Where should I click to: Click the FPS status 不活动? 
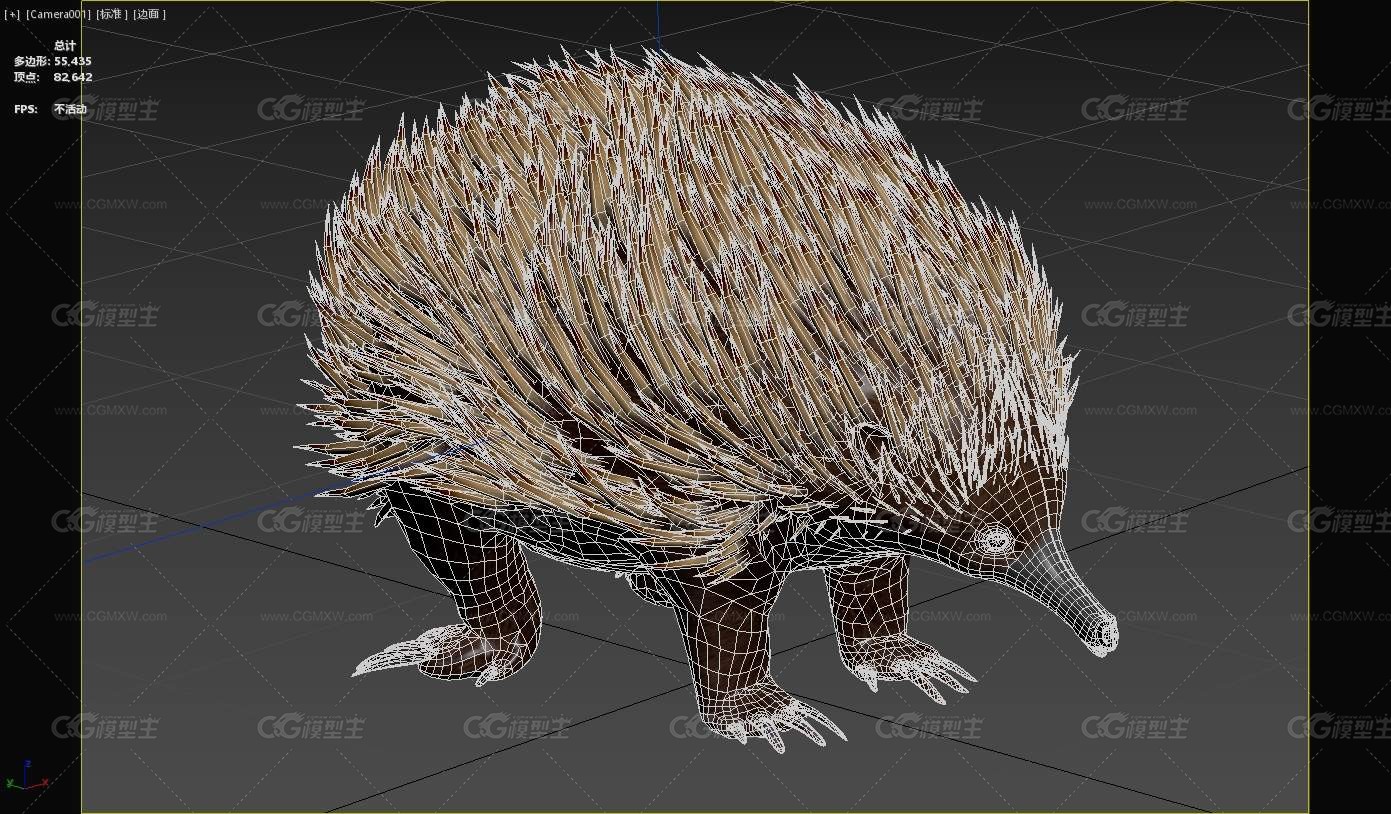pos(70,109)
